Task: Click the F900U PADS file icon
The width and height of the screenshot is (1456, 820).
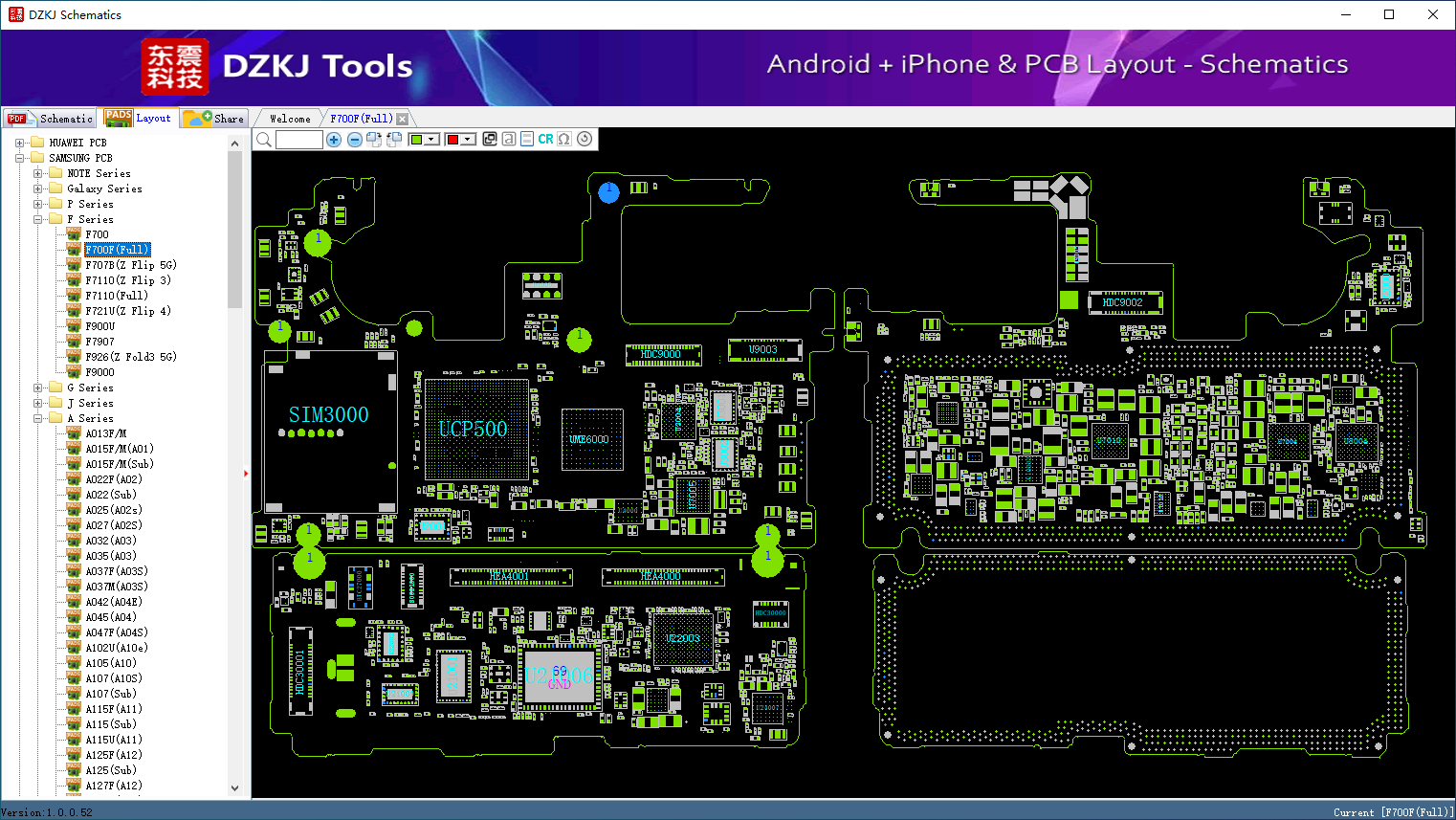Action: (x=74, y=326)
